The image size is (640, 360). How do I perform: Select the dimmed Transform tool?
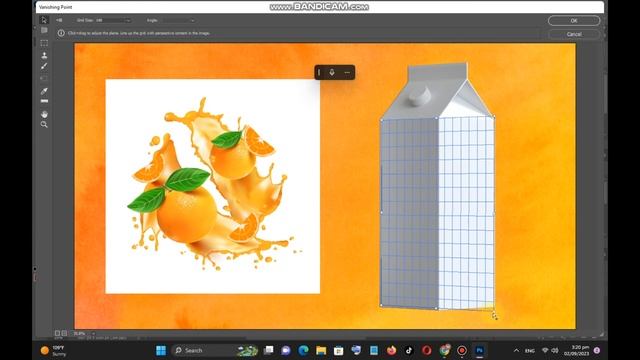[x=44, y=78]
